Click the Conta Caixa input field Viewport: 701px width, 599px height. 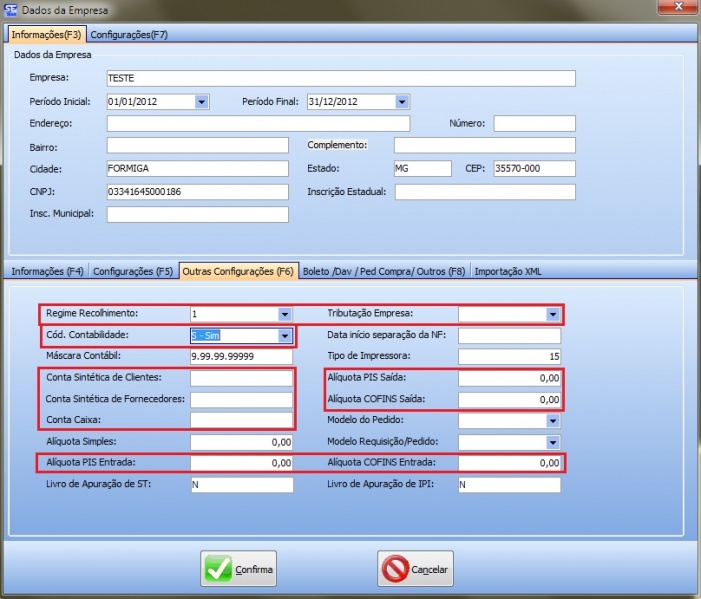242,420
